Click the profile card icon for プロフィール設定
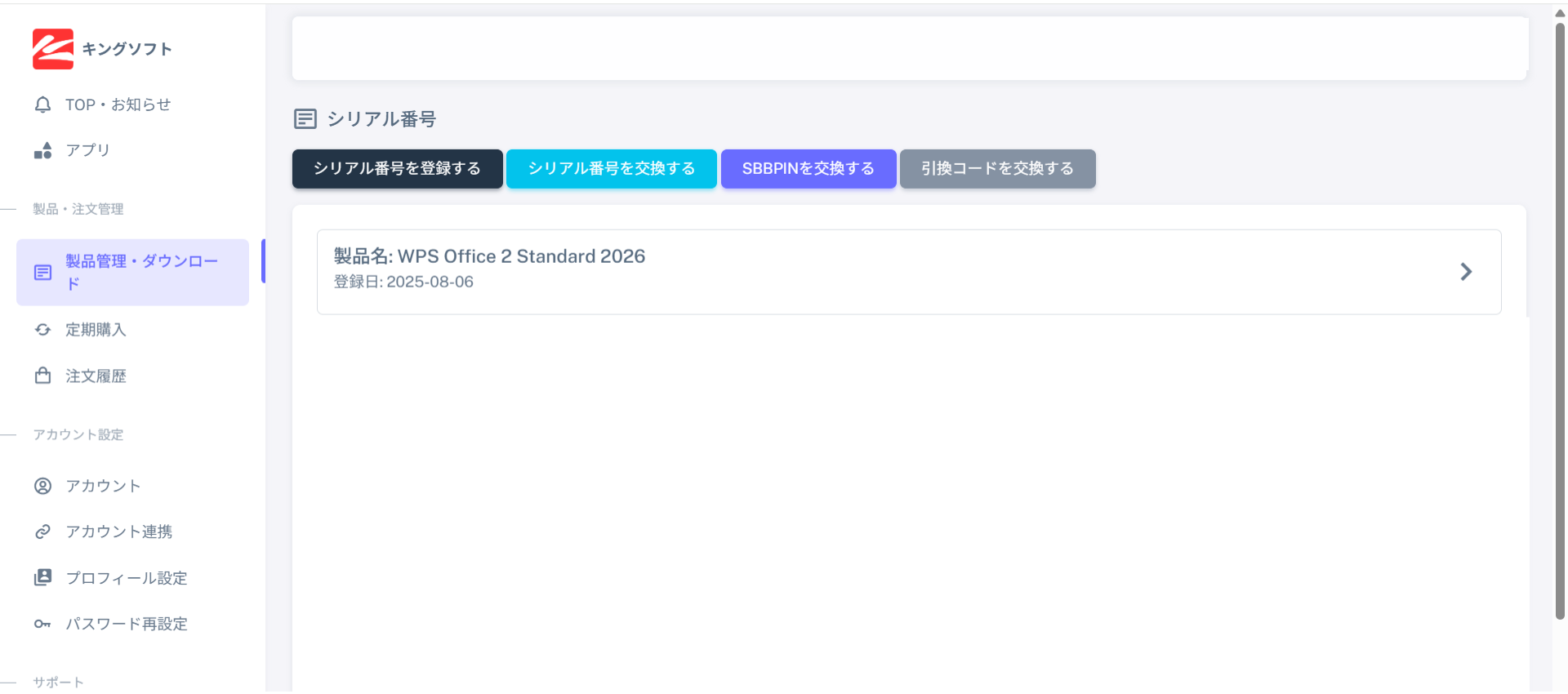 42,578
